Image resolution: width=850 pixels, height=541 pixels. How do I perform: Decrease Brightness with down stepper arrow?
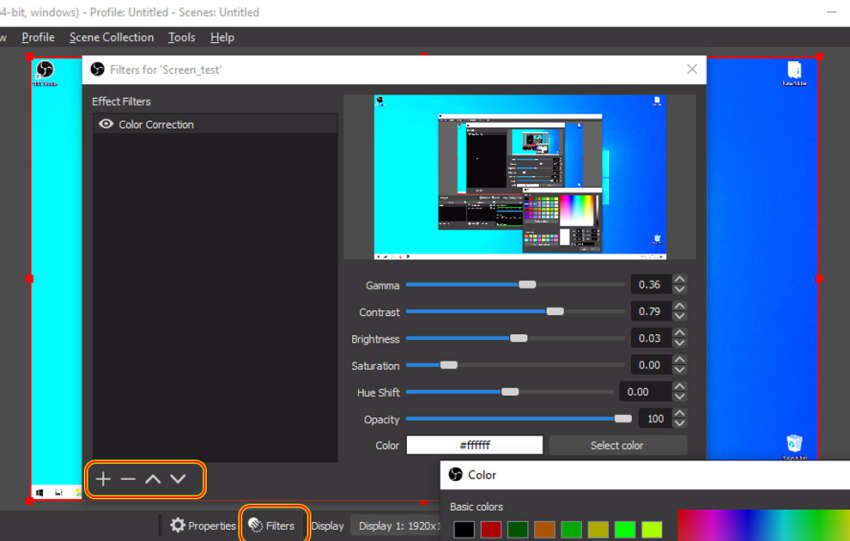(679, 343)
